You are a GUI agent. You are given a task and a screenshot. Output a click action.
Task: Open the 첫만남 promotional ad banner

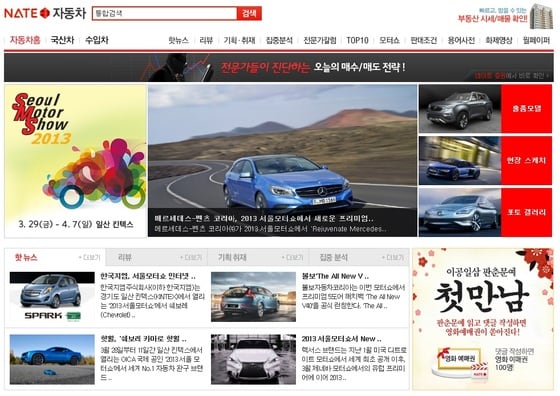point(483,319)
